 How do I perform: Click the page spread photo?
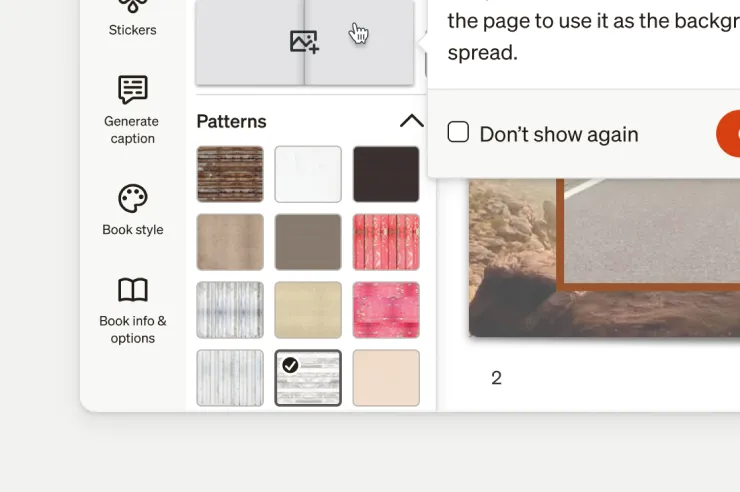[605, 258]
